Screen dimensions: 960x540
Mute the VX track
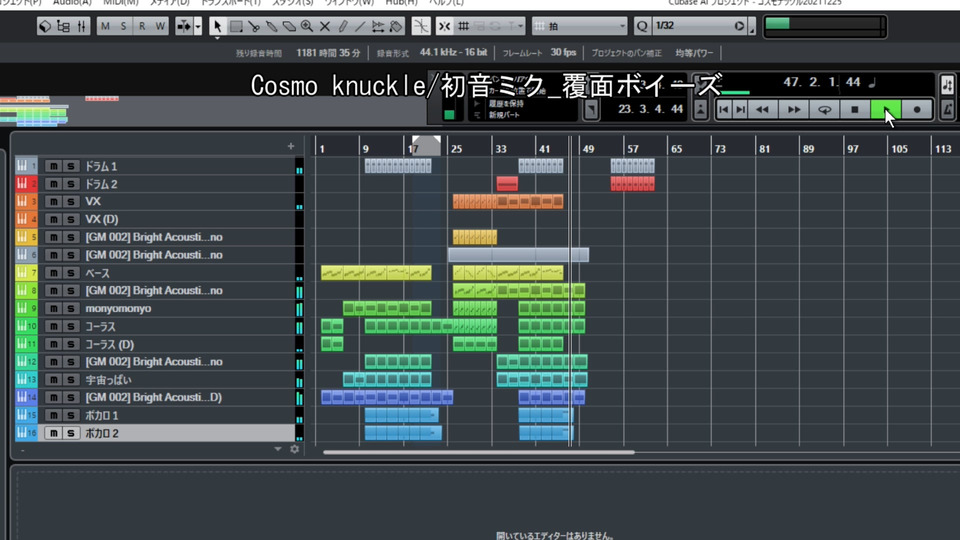pyautogui.click(x=53, y=201)
